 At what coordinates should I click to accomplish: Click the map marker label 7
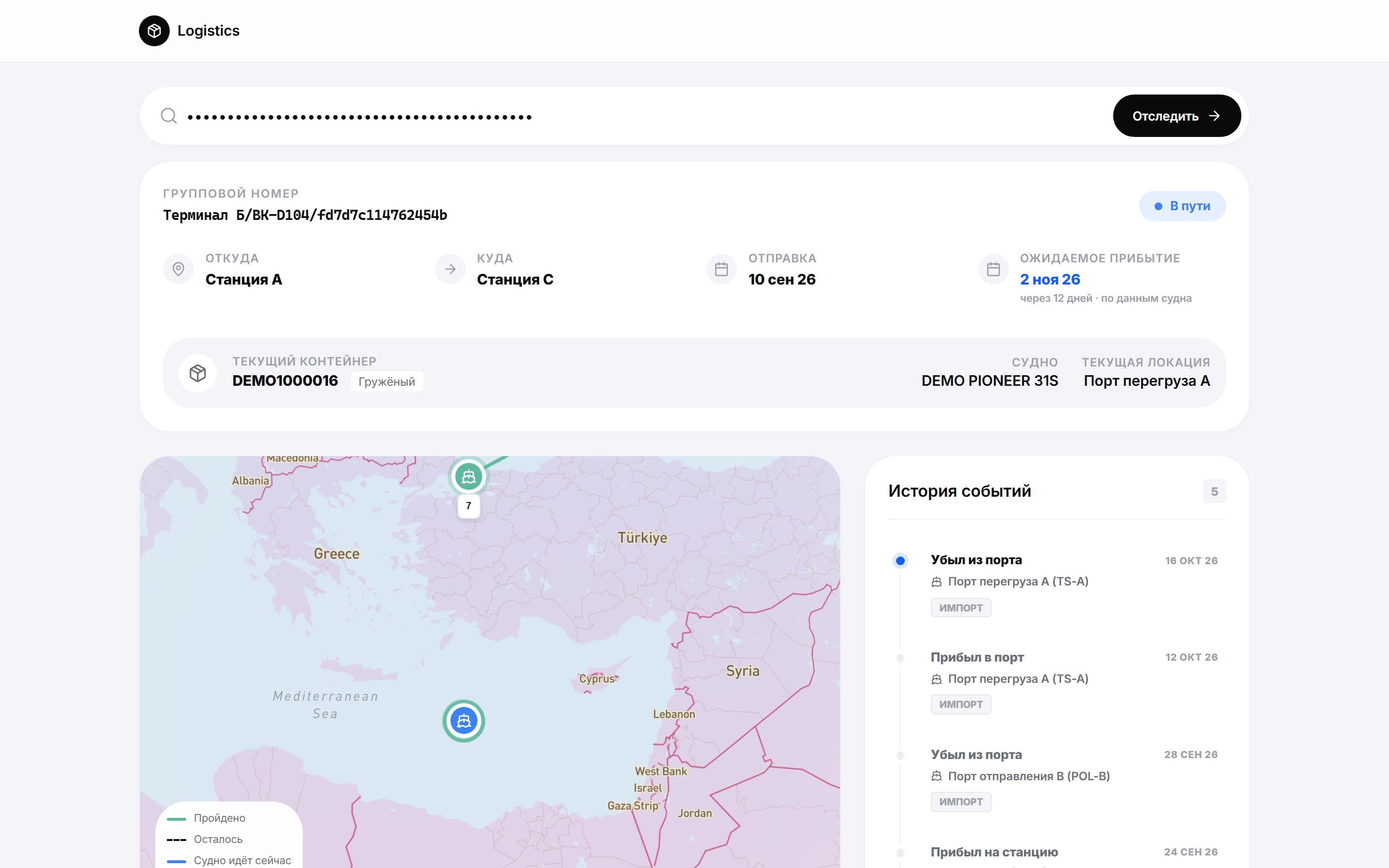(468, 506)
